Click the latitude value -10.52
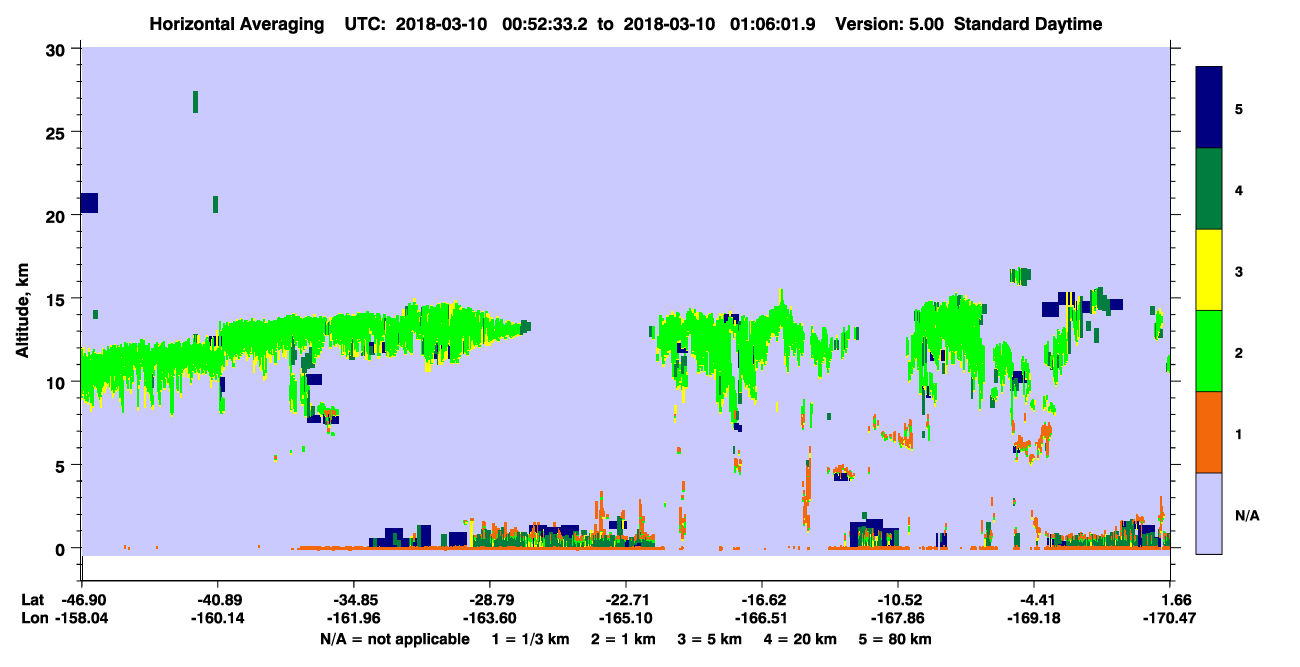Image resolution: width=1300 pixels, height=667 pixels. click(898, 600)
